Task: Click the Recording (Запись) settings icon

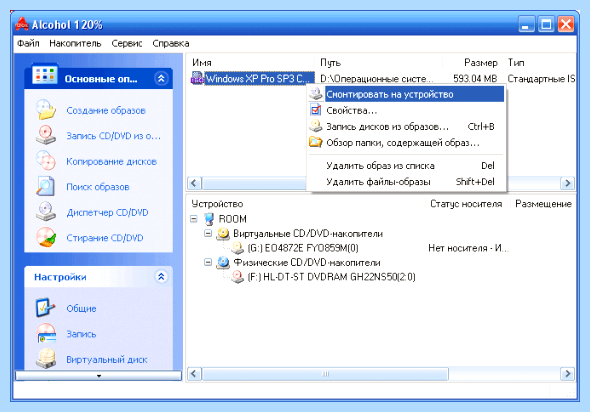Action: click(46, 333)
